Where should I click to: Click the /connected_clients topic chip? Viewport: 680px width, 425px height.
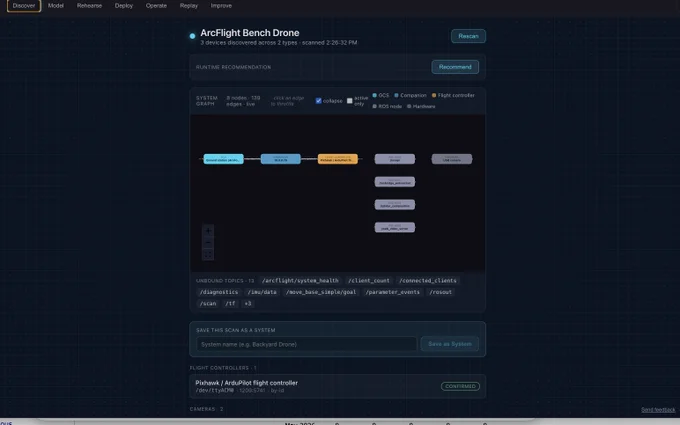coord(428,281)
